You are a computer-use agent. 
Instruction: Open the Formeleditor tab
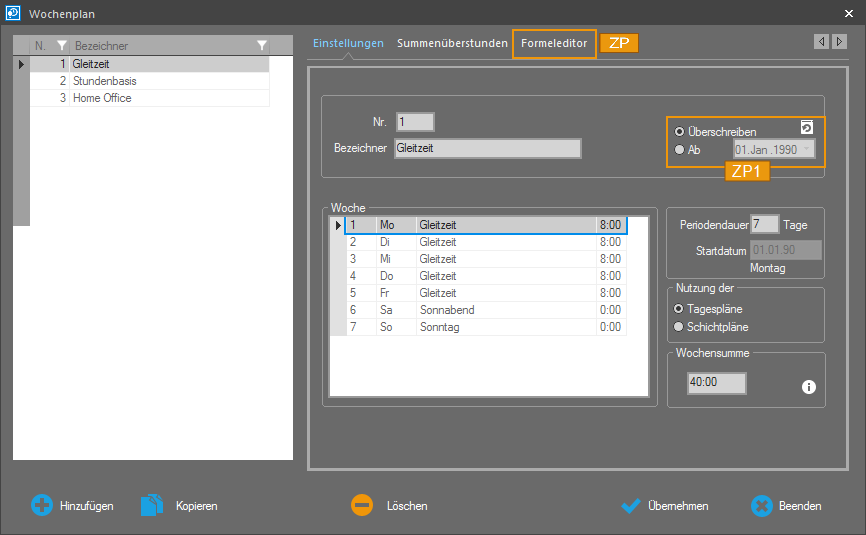[554, 44]
